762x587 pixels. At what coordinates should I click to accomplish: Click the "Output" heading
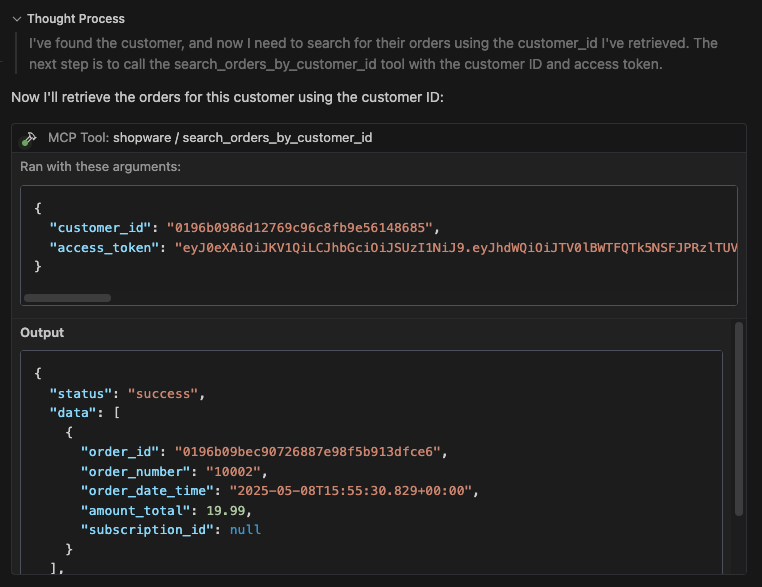pos(42,333)
